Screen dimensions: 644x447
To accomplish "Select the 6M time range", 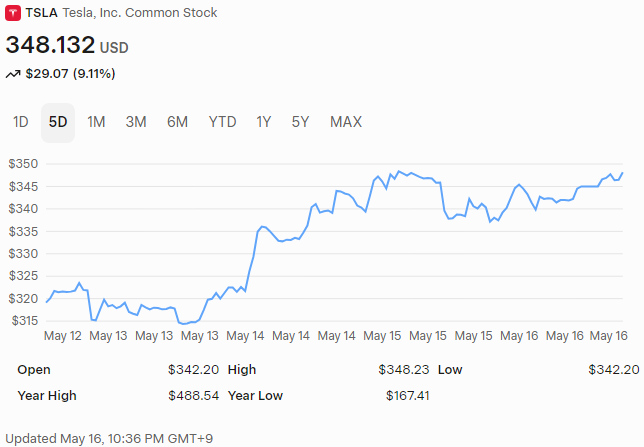I will [177, 122].
